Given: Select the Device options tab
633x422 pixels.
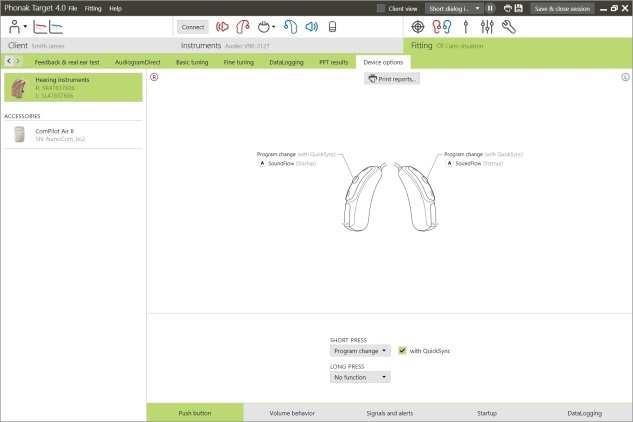Looking at the screenshot, I should (383, 62).
